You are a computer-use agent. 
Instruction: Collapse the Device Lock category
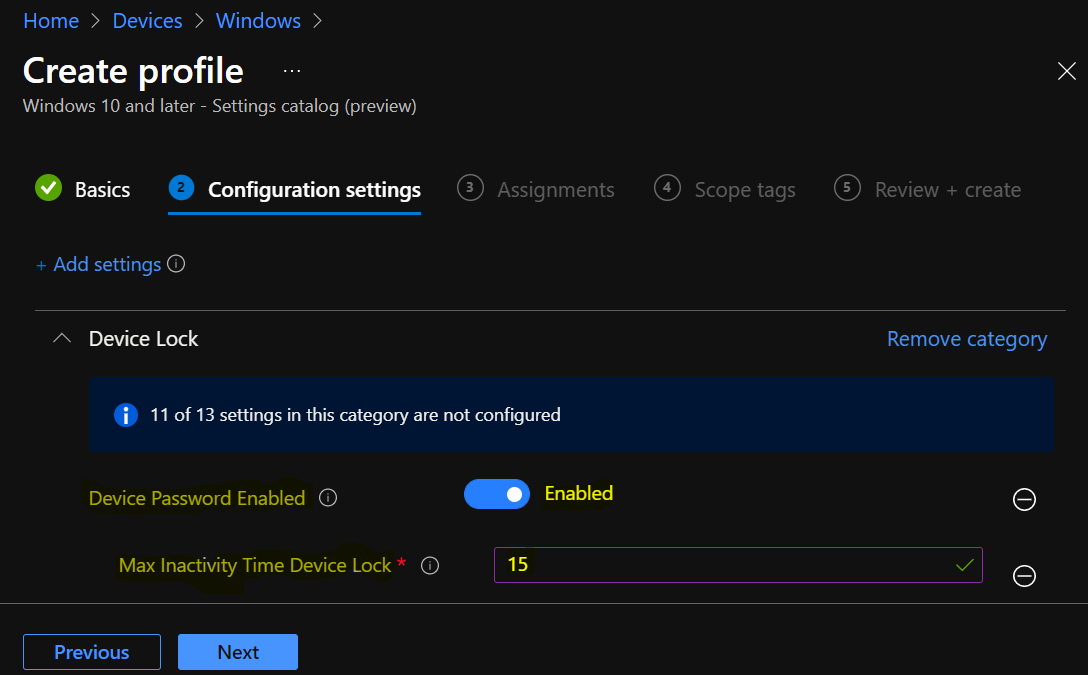coord(62,339)
